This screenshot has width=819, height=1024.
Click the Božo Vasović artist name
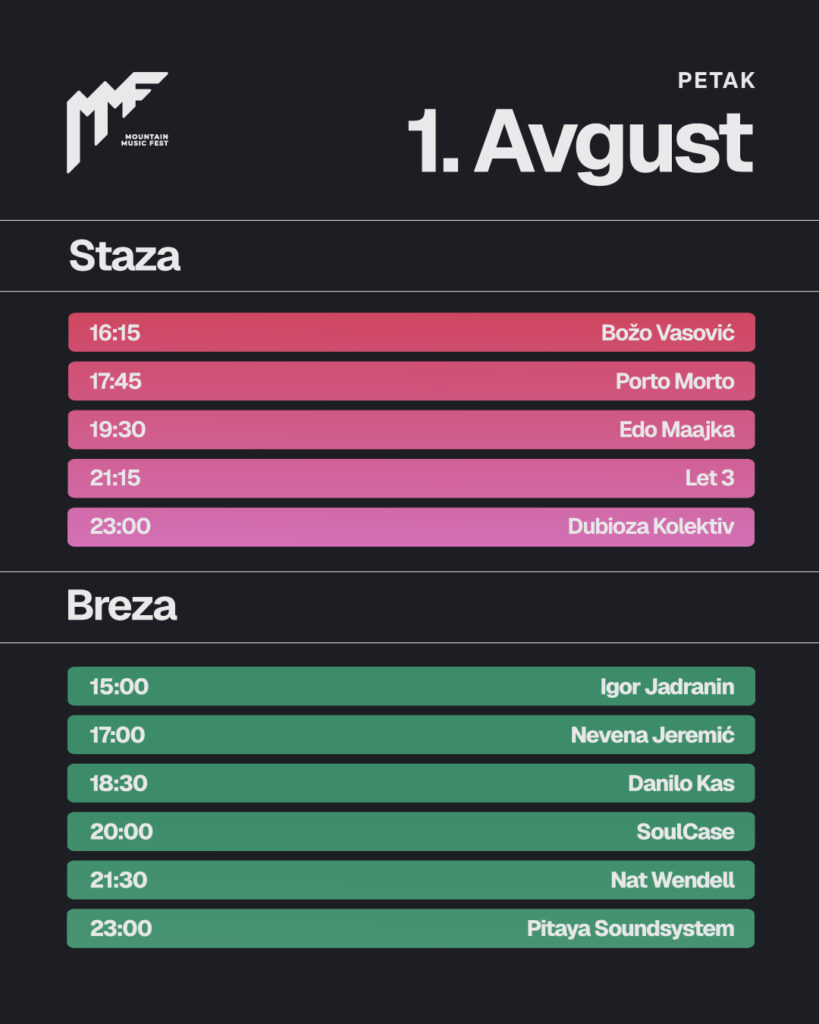coord(667,333)
